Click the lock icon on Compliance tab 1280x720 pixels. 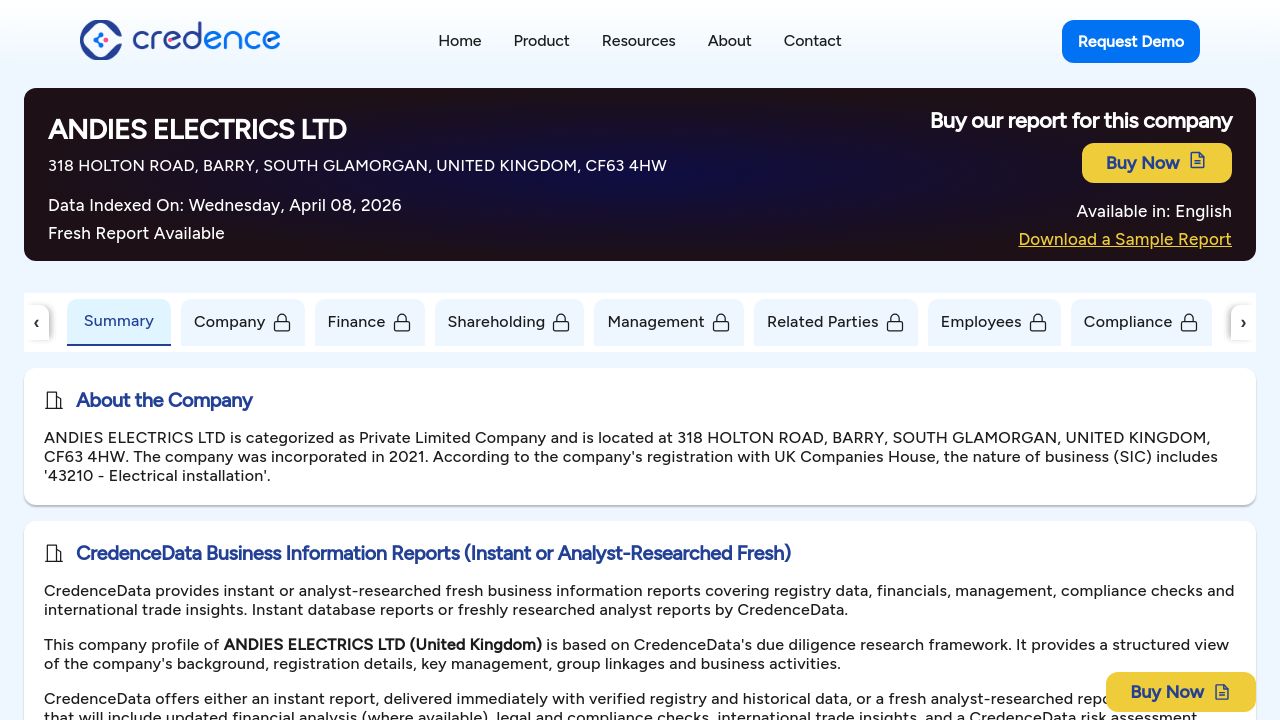pos(1189,322)
